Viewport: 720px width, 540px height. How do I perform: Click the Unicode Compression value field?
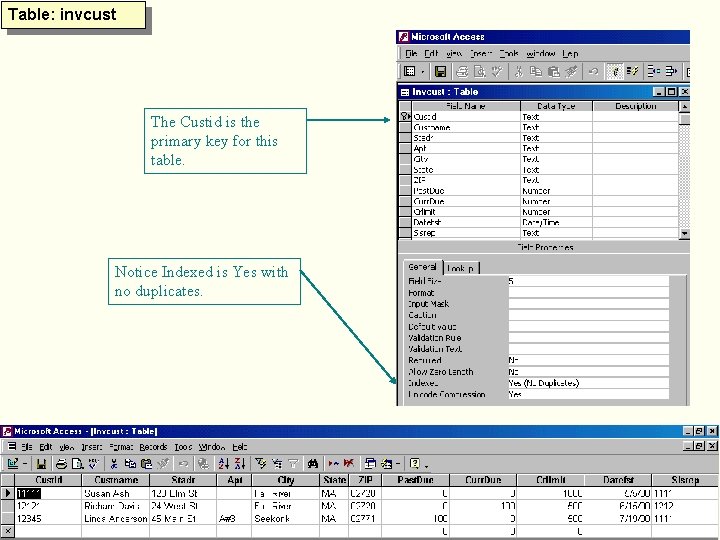click(588, 394)
